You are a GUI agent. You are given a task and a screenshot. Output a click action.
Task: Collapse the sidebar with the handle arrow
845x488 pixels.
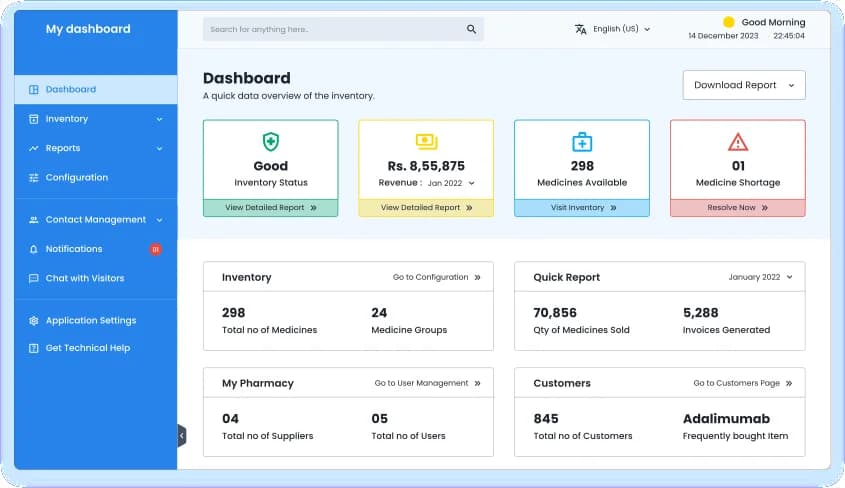coord(181,435)
